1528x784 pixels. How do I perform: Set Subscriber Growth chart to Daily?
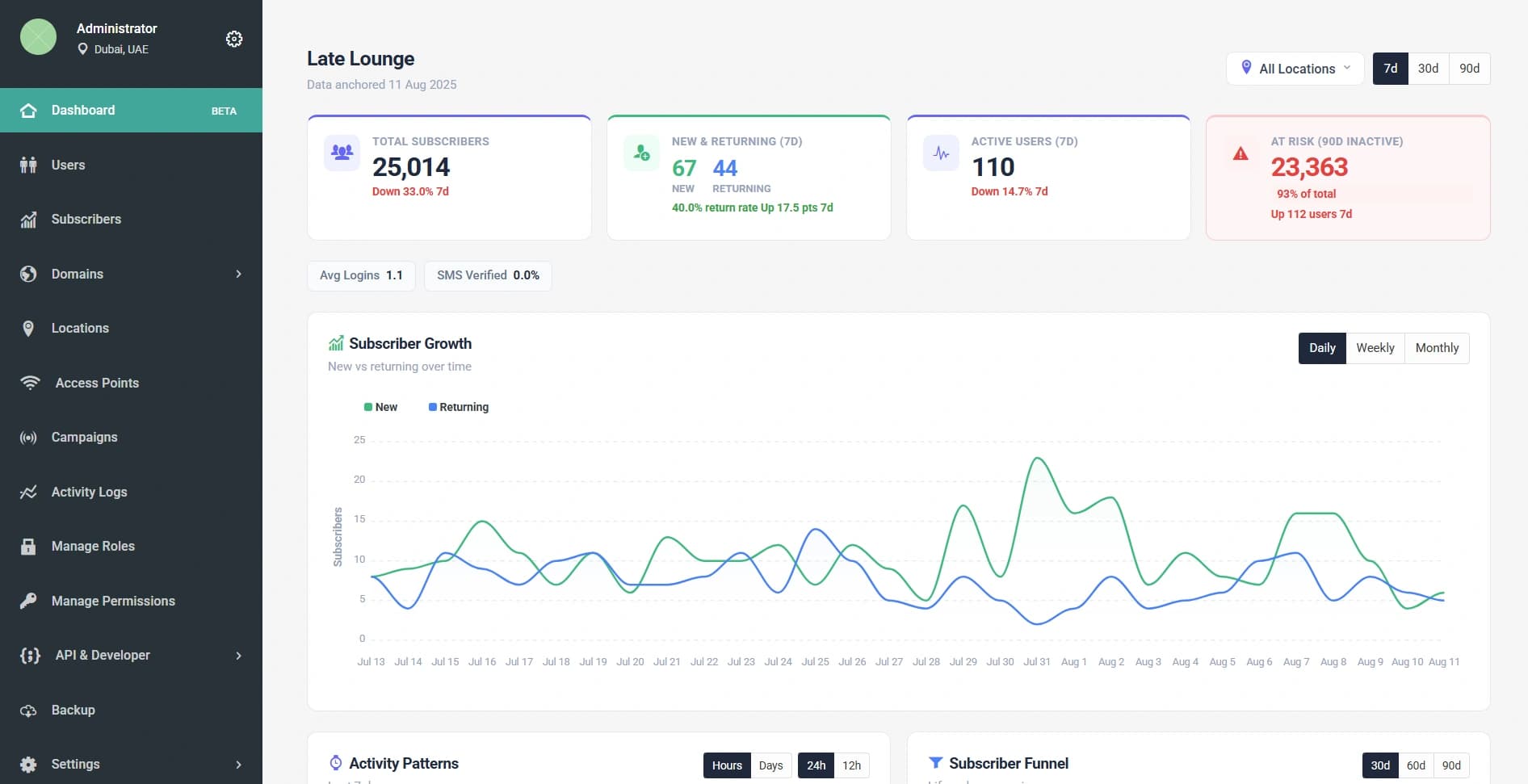(x=1322, y=348)
